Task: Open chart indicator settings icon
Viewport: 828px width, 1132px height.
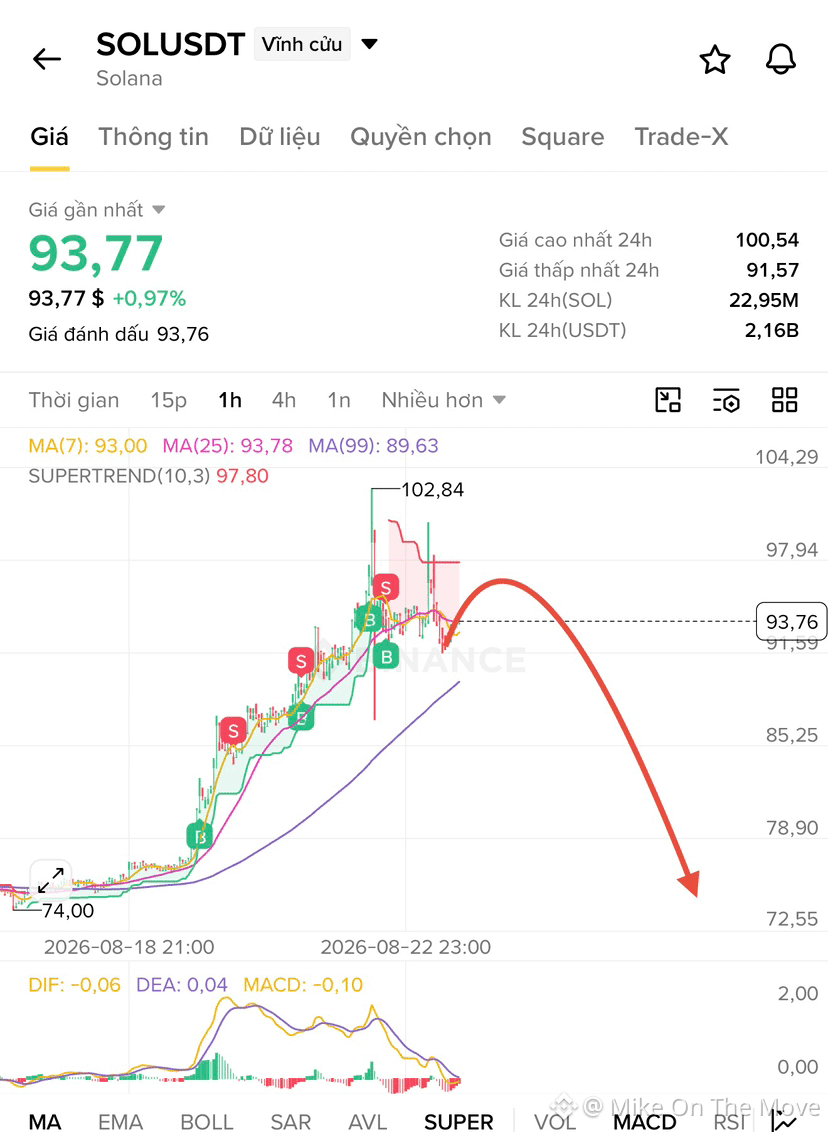Action: coord(726,400)
